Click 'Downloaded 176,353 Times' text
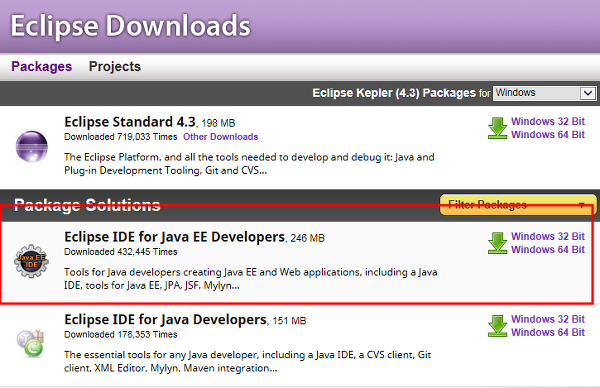 (x=121, y=334)
